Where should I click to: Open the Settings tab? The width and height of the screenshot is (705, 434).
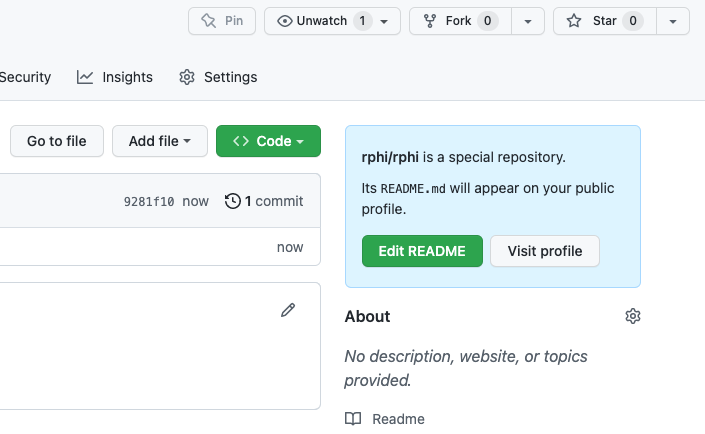point(218,77)
